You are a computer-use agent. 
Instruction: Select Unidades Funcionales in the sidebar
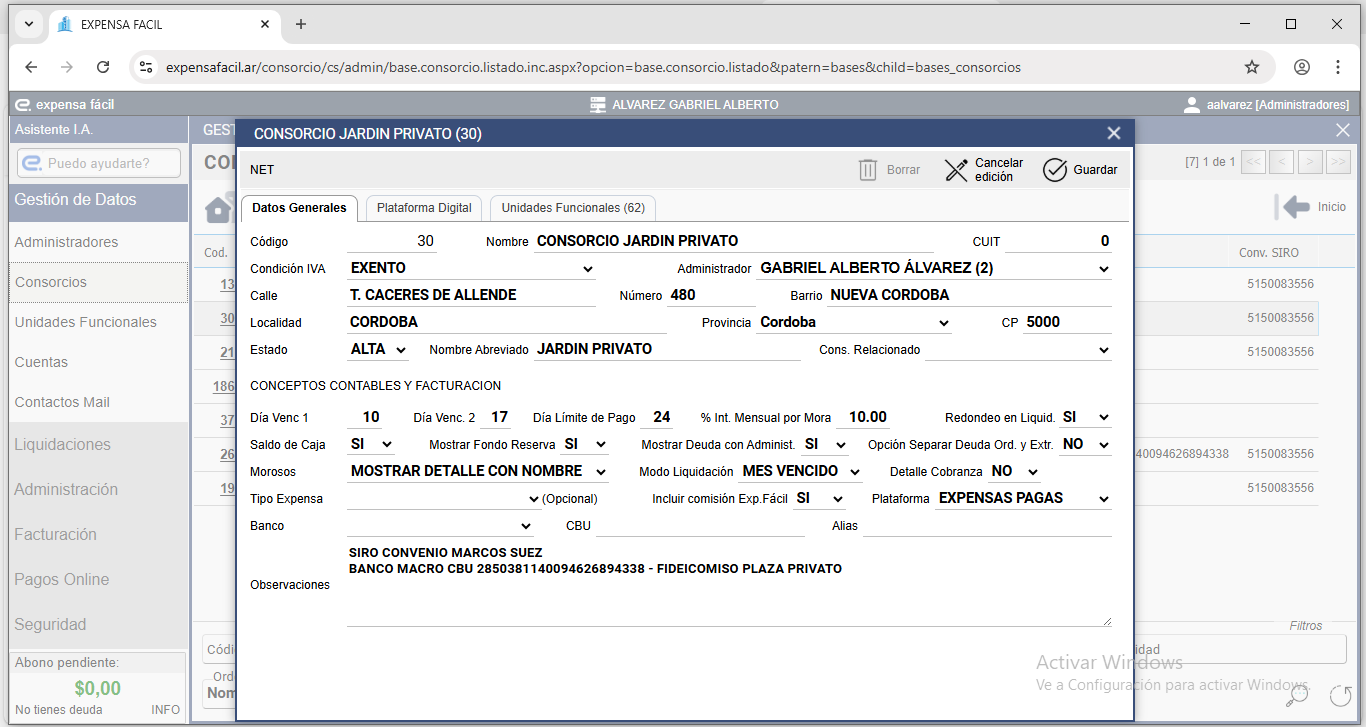pyautogui.click(x=86, y=322)
